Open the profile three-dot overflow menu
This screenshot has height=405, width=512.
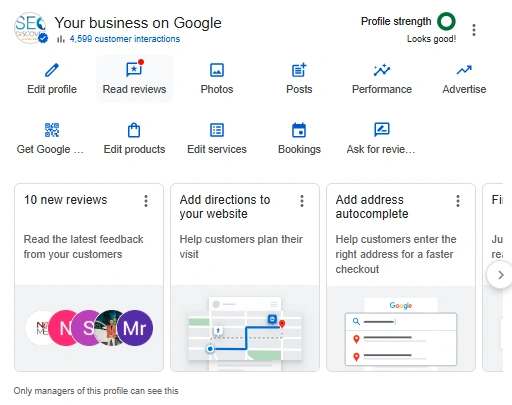[x=474, y=30]
